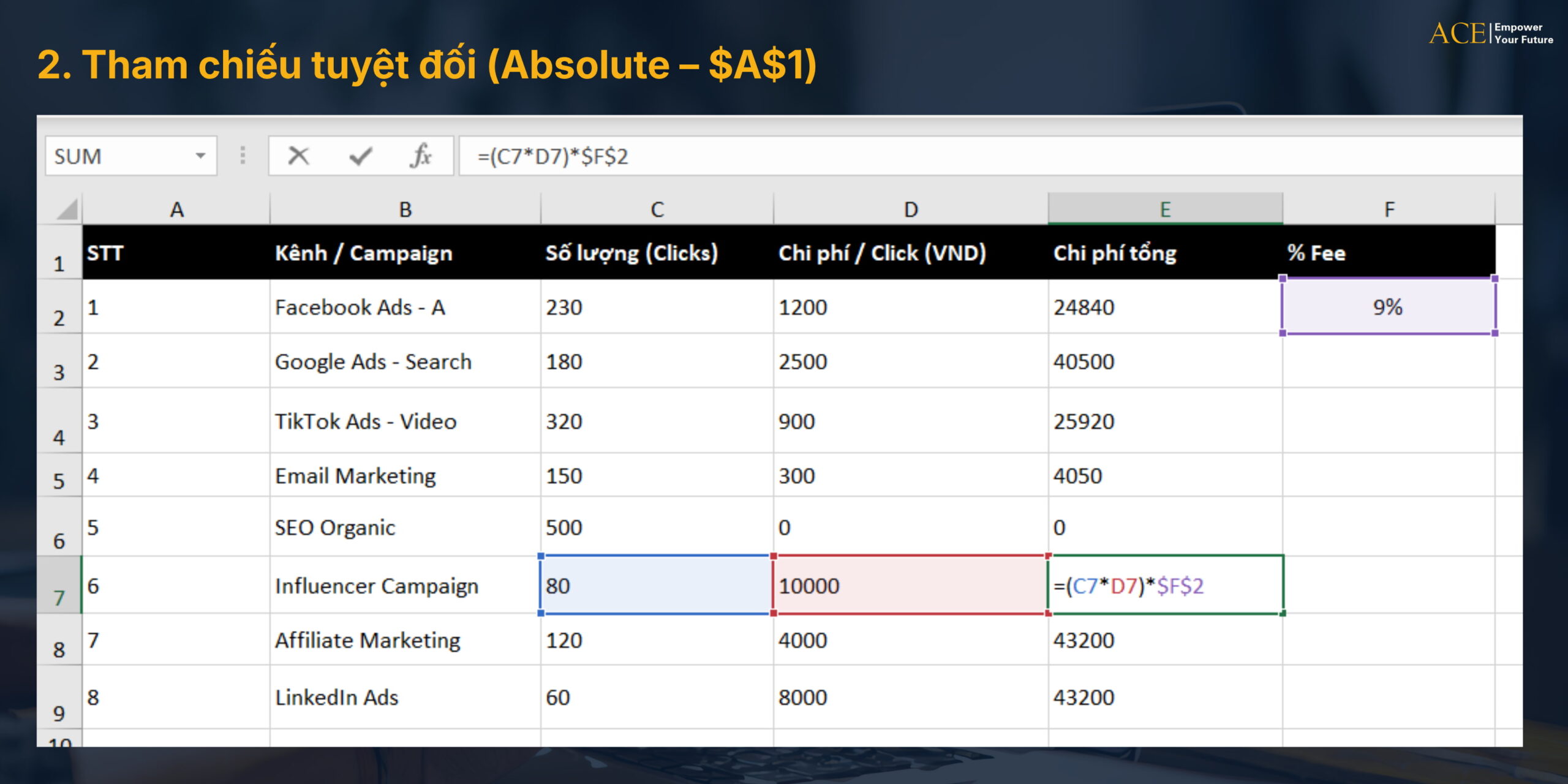Image resolution: width=1568 pixels, height=784 pixels.
Task: Select row 7 header
Action: click(x=59, y=586)
